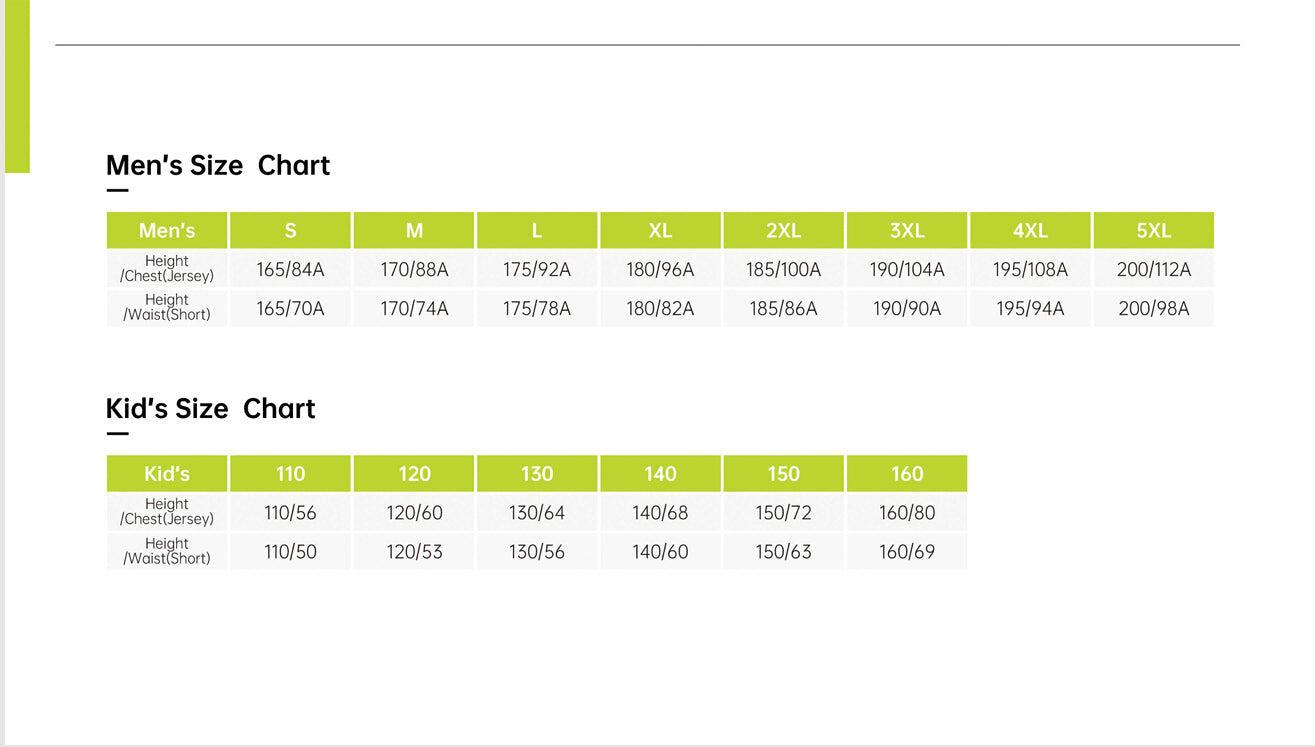Click the men's Height/Chest(Jersey) row label
Screen dimensions: 1315x747
167,269
